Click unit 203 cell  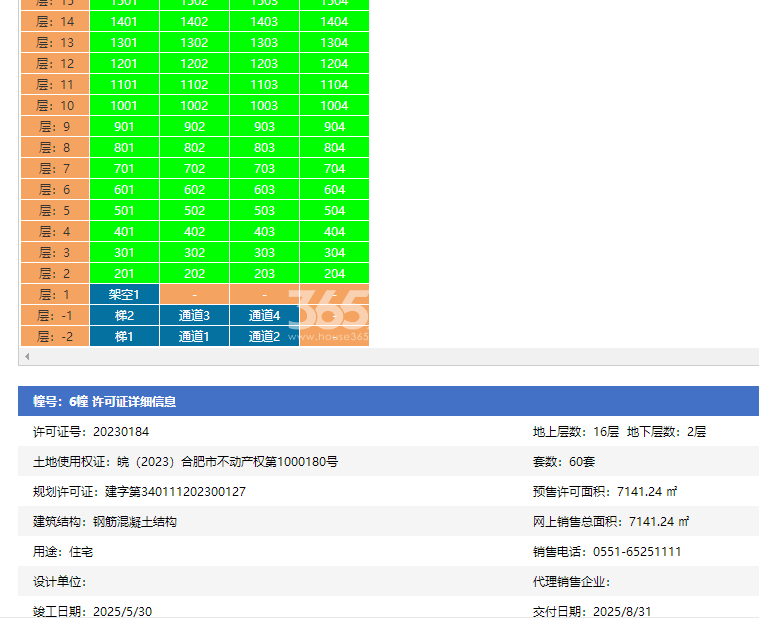[x=264, y=273]
